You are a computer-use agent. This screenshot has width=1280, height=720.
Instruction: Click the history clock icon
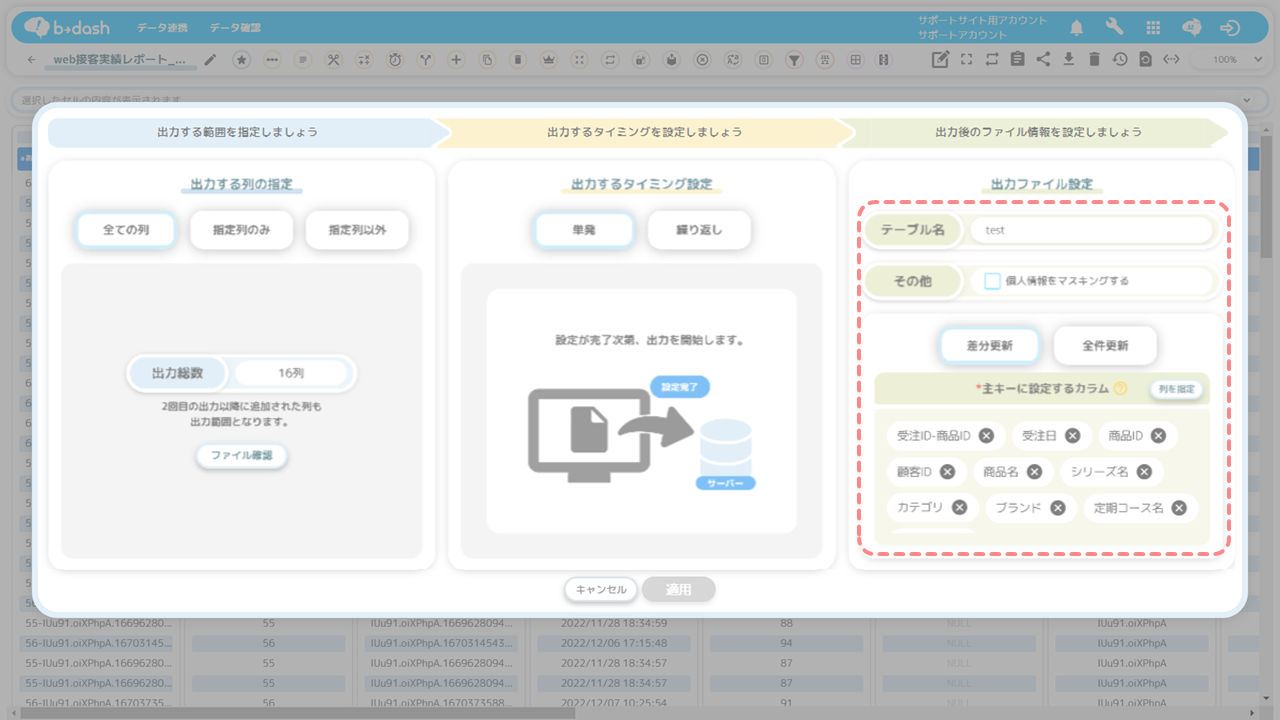[x=1120, y=59]
